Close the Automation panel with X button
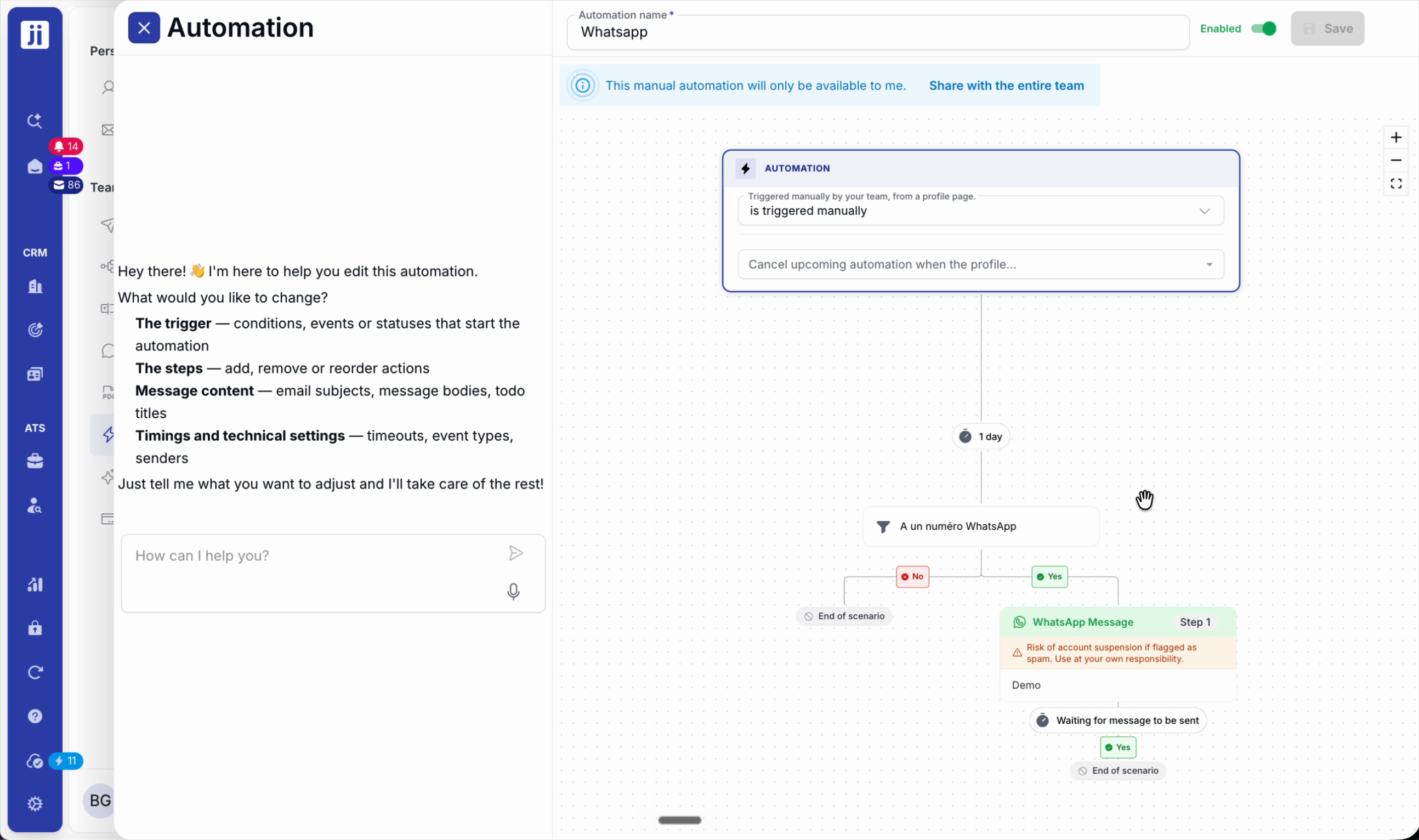 pos(144,28)
